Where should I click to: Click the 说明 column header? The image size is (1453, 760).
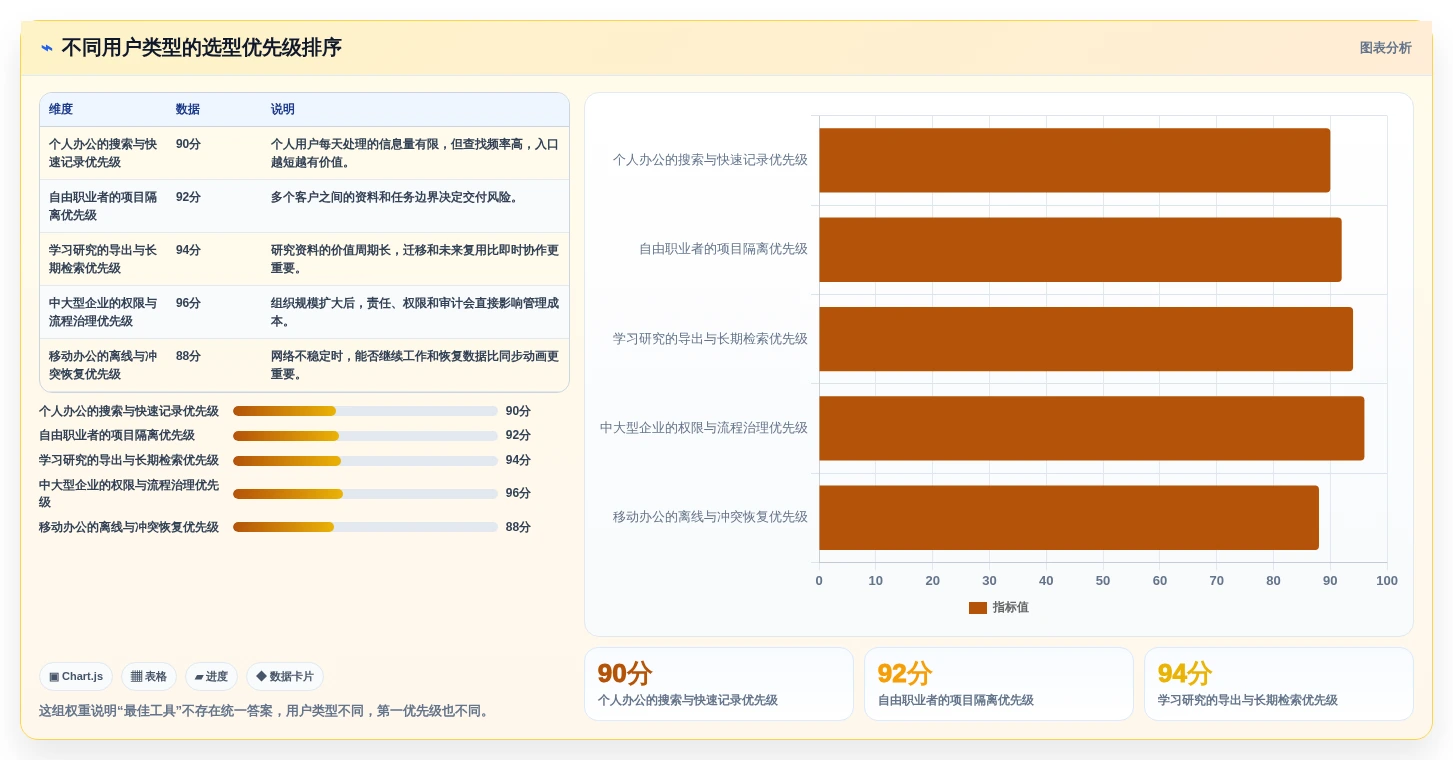pos(283,110)
